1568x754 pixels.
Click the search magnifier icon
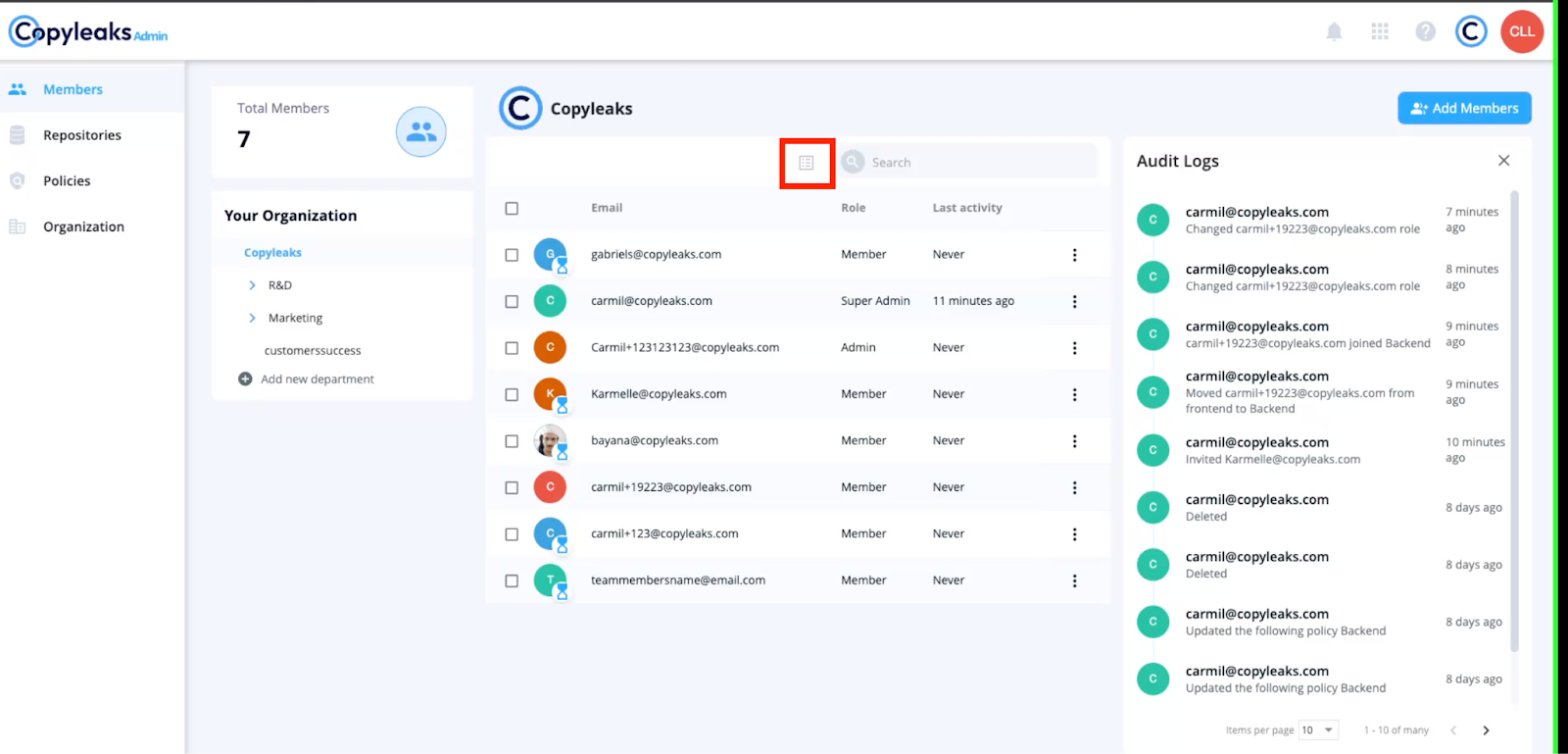(854, 162)
